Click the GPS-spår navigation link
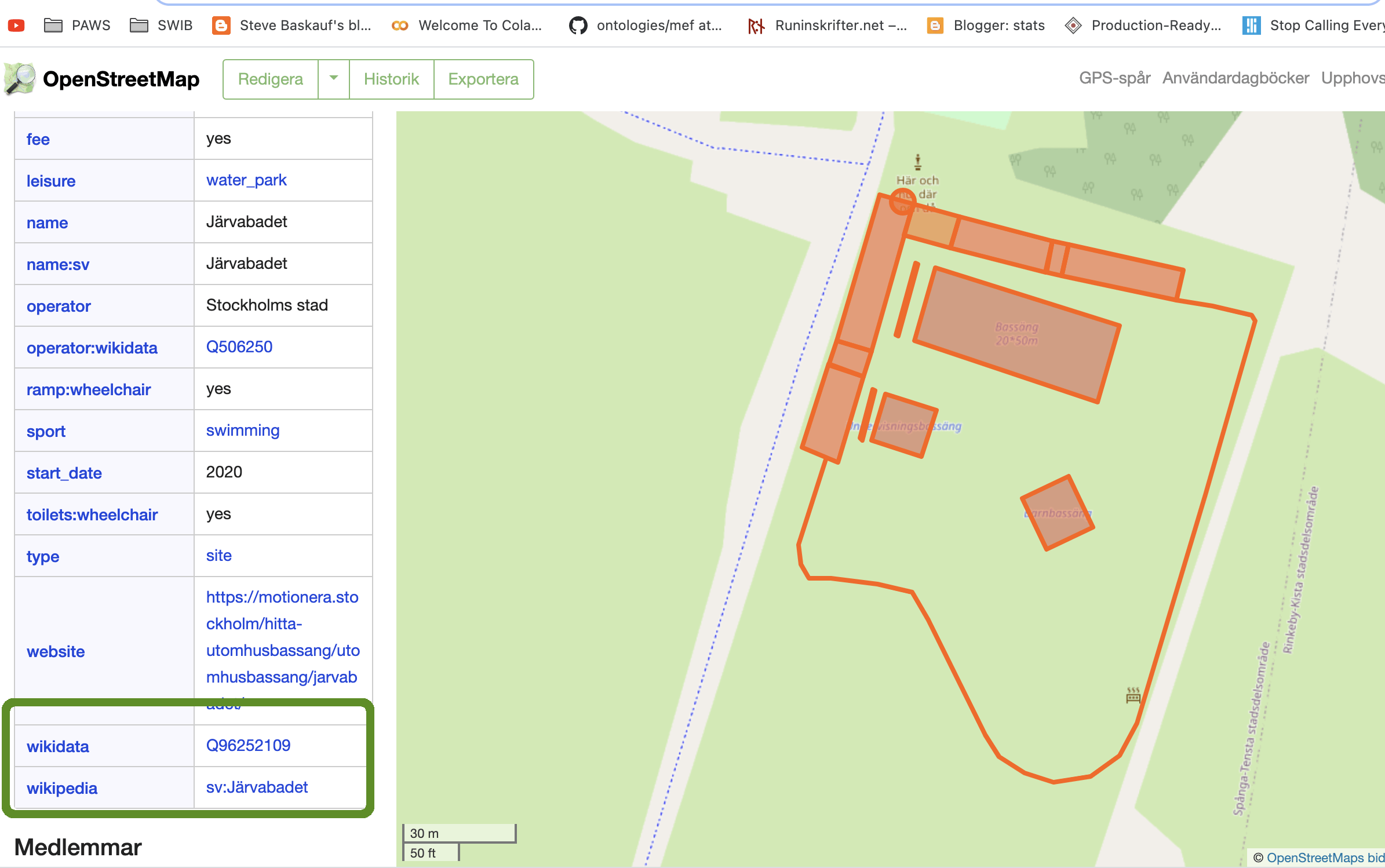The image size is (1385, 868). click(x=1114, y=78)
